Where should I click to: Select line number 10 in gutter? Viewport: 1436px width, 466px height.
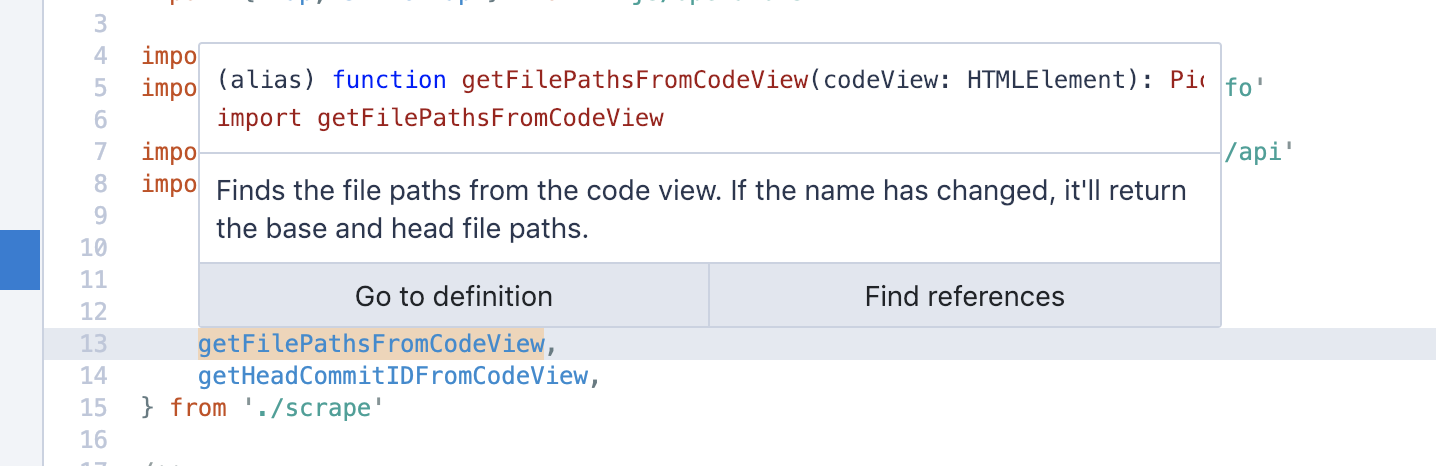pos(93,247)
